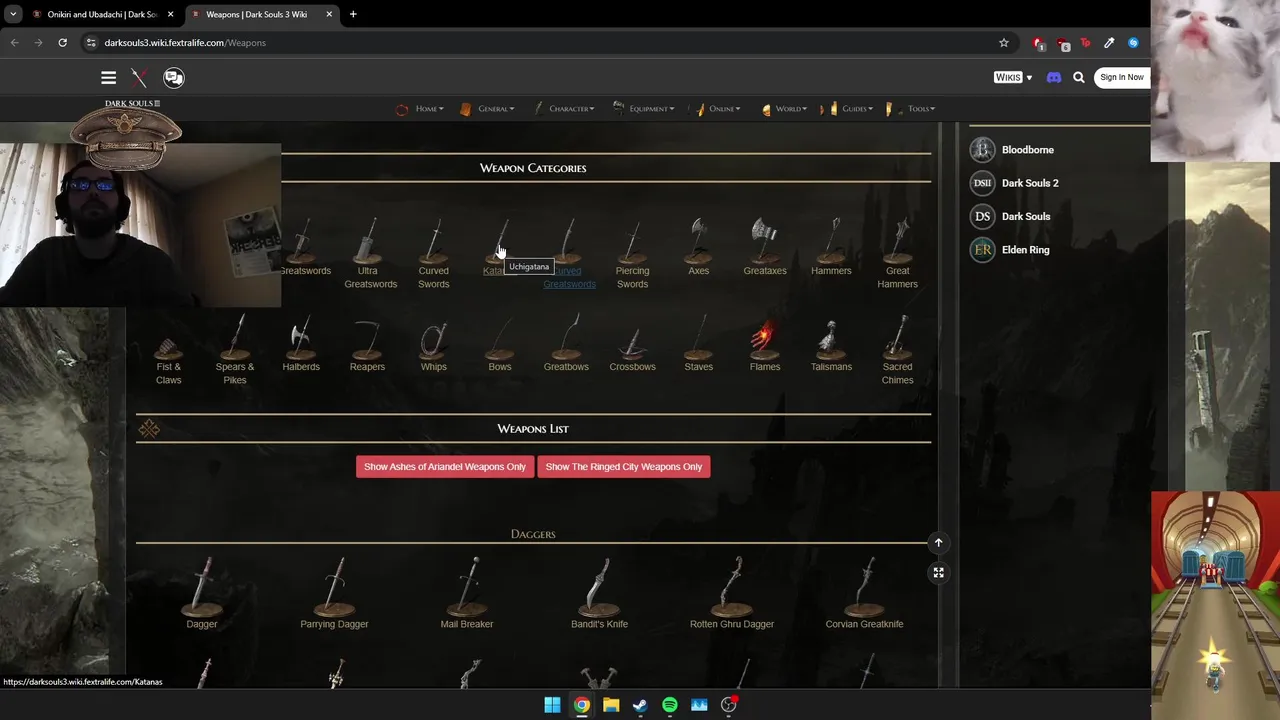Show The Ringed City Weapons Only
Image resolution: width=1280 pixels, height=720 pixels.
[624, 466]
